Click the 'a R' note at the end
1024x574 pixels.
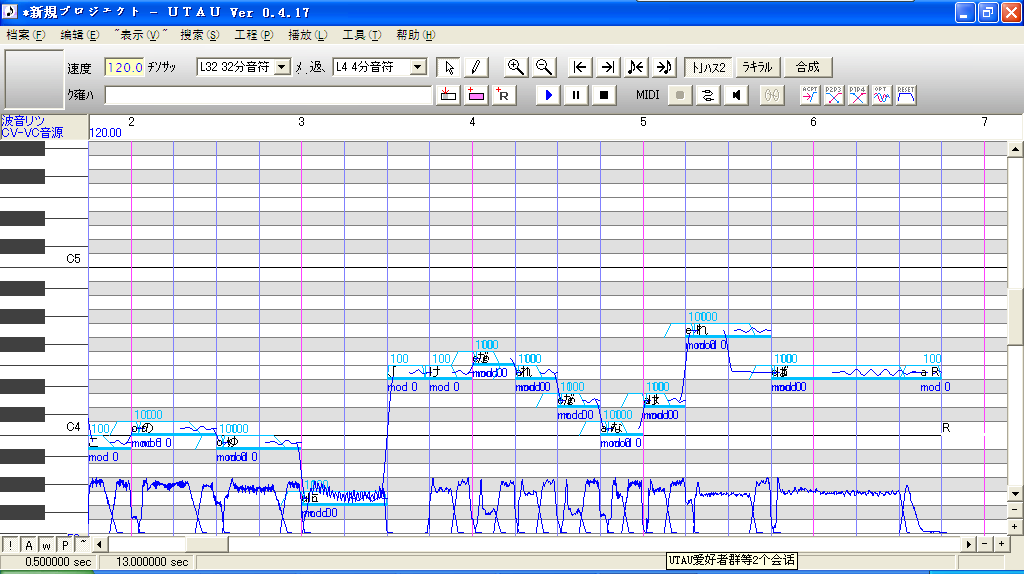click(931, 372)
